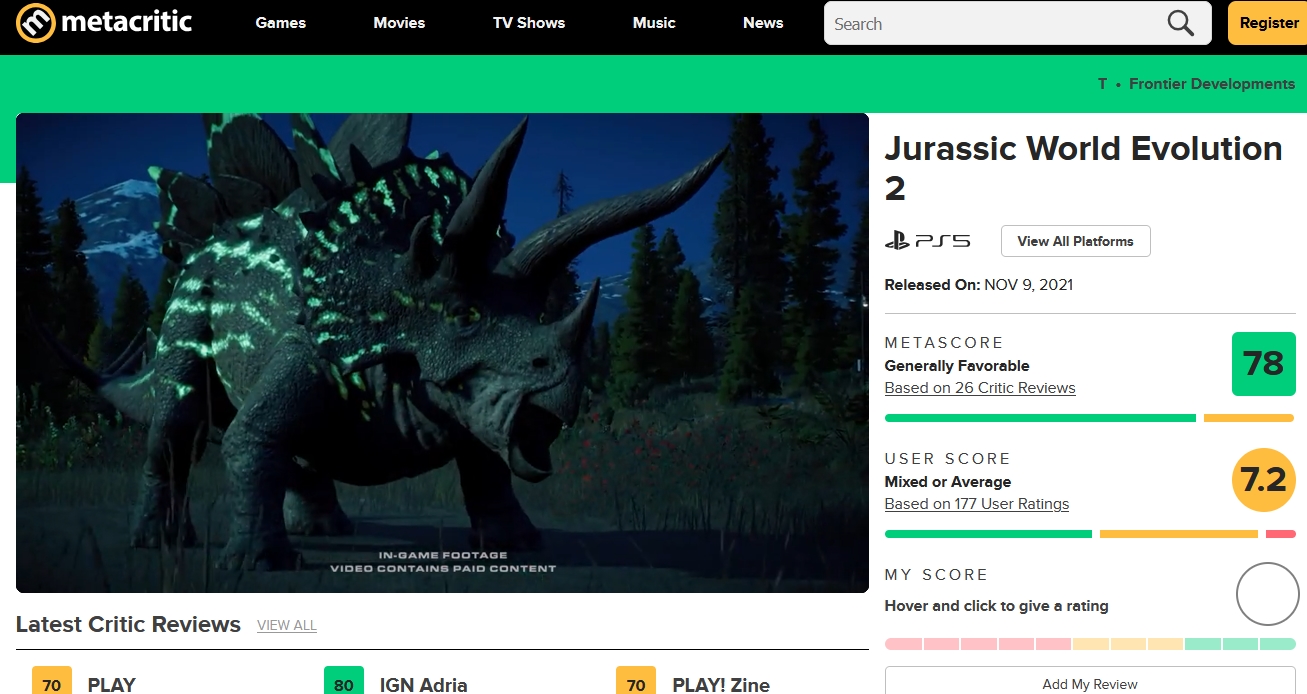Click the metacritic wordmark text
Image resolution: width=1307 pixels, height=694 pixels.
click(126, 22)
